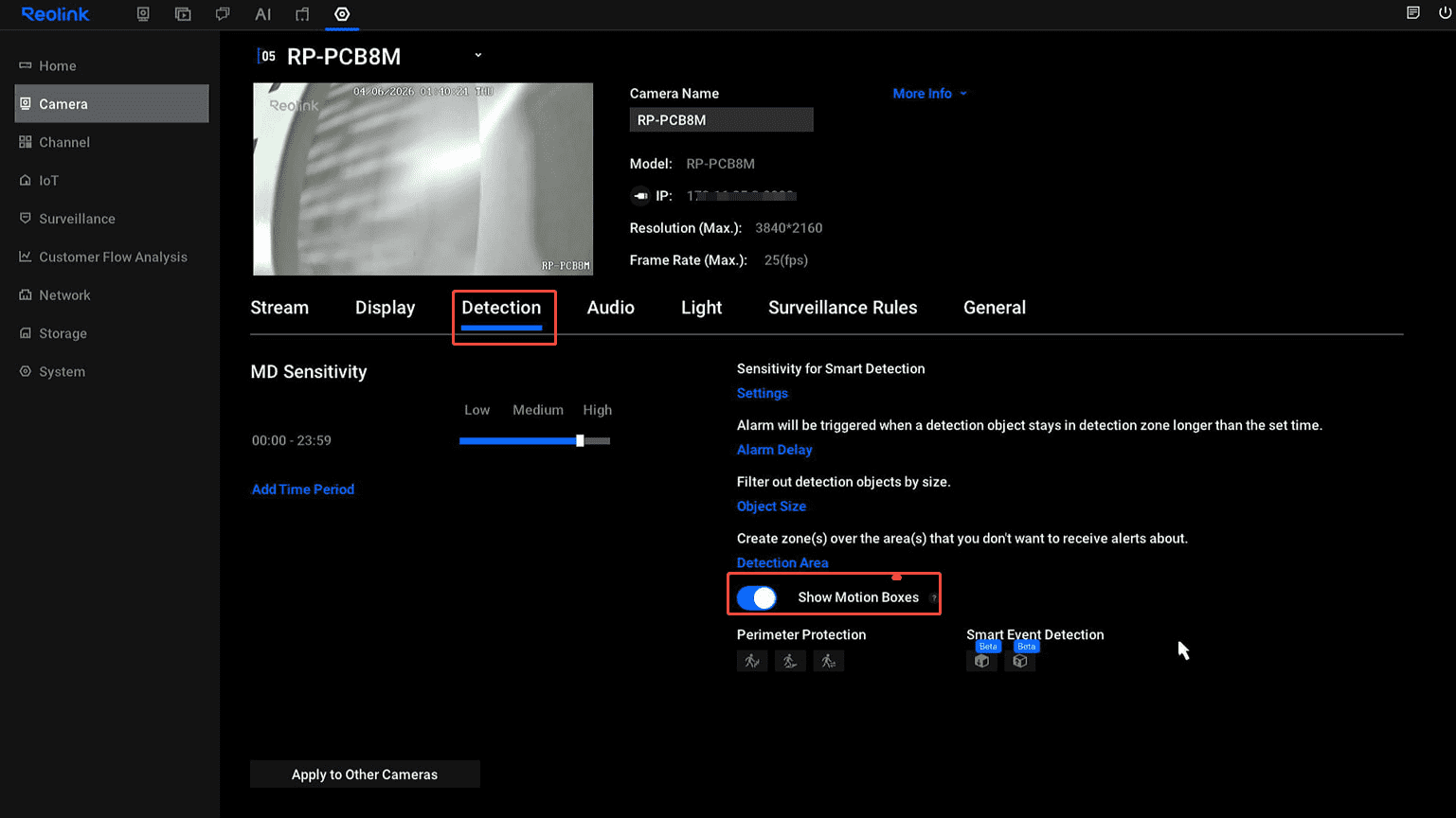Open Customer Flow Analysis in the sidebar

coord(112,257)
